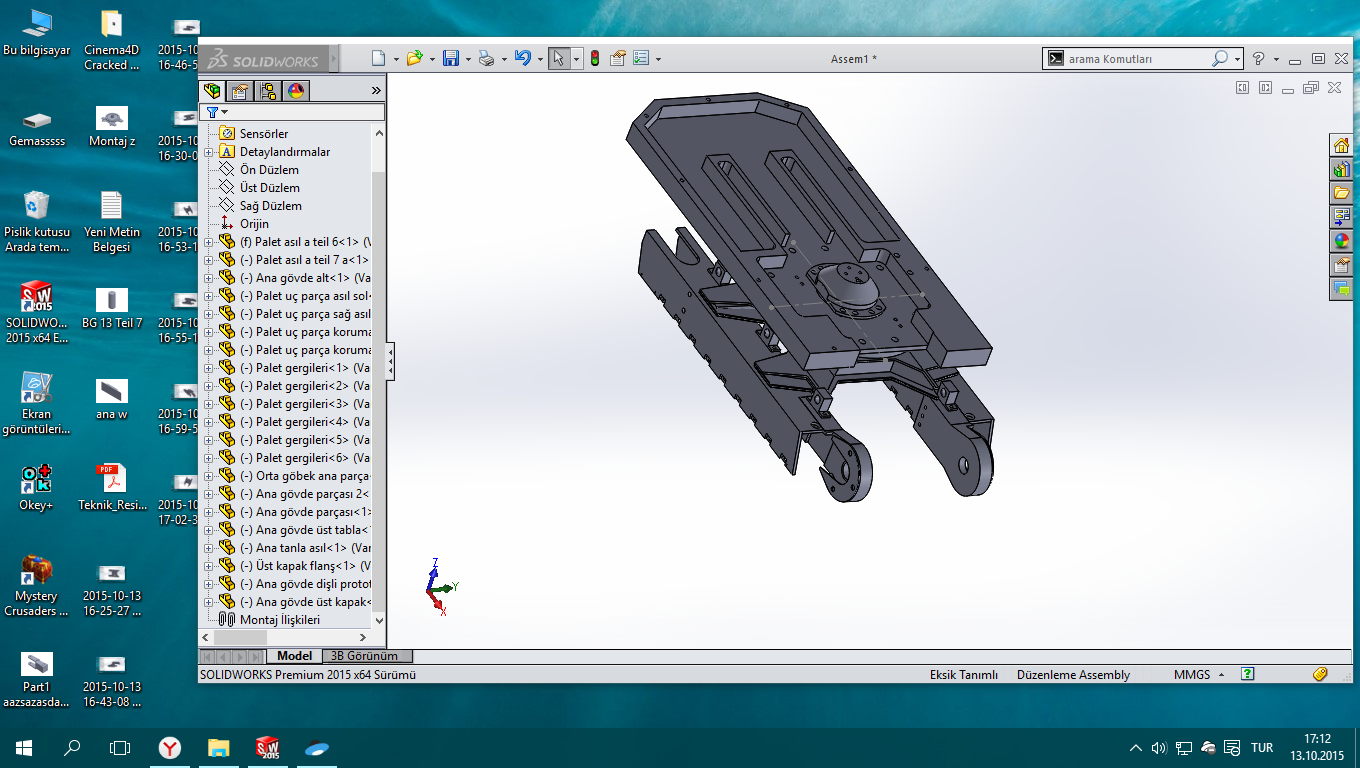The width and height of the screenshot is (1360, 768).
Task: Select Montaj İlişkileri in the tree
Action: pos(280,620)
